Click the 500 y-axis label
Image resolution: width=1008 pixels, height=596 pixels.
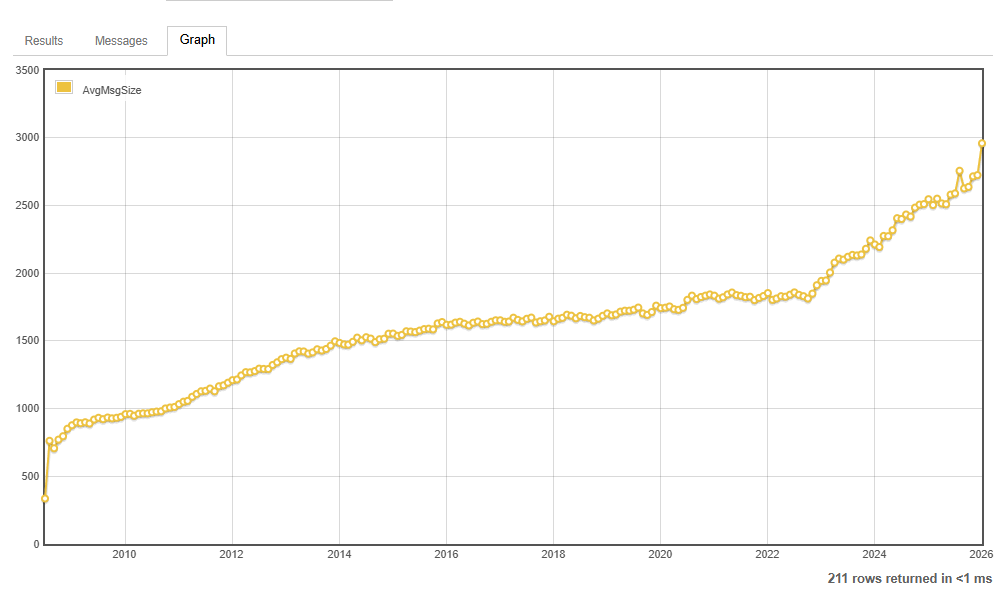click(31, 476)
